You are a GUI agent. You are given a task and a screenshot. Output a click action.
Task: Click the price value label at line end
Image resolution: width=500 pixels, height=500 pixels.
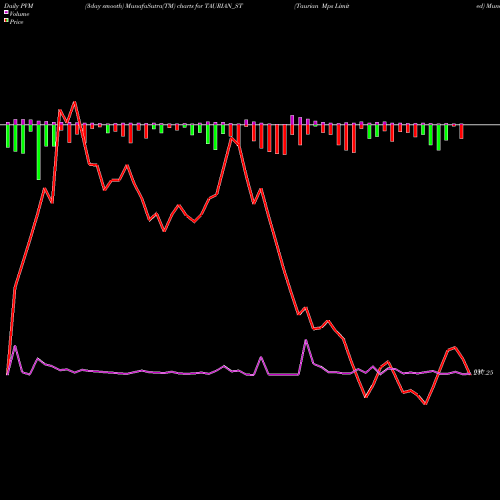coord(483,373)
